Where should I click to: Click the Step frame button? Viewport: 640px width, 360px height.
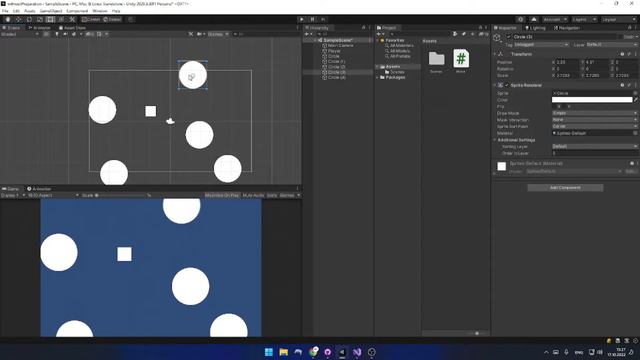coord(323,19)
